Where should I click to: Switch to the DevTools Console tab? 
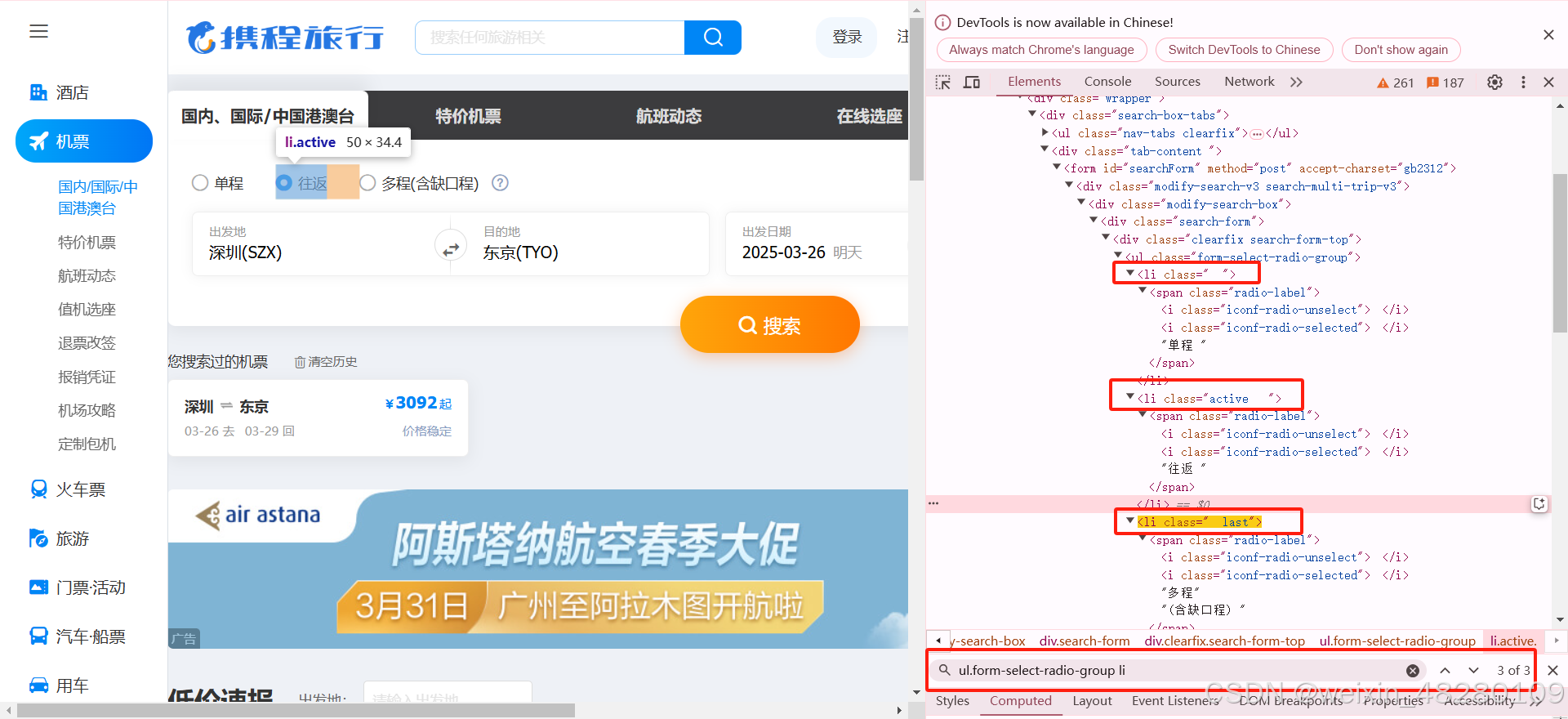coord(1107,82)
